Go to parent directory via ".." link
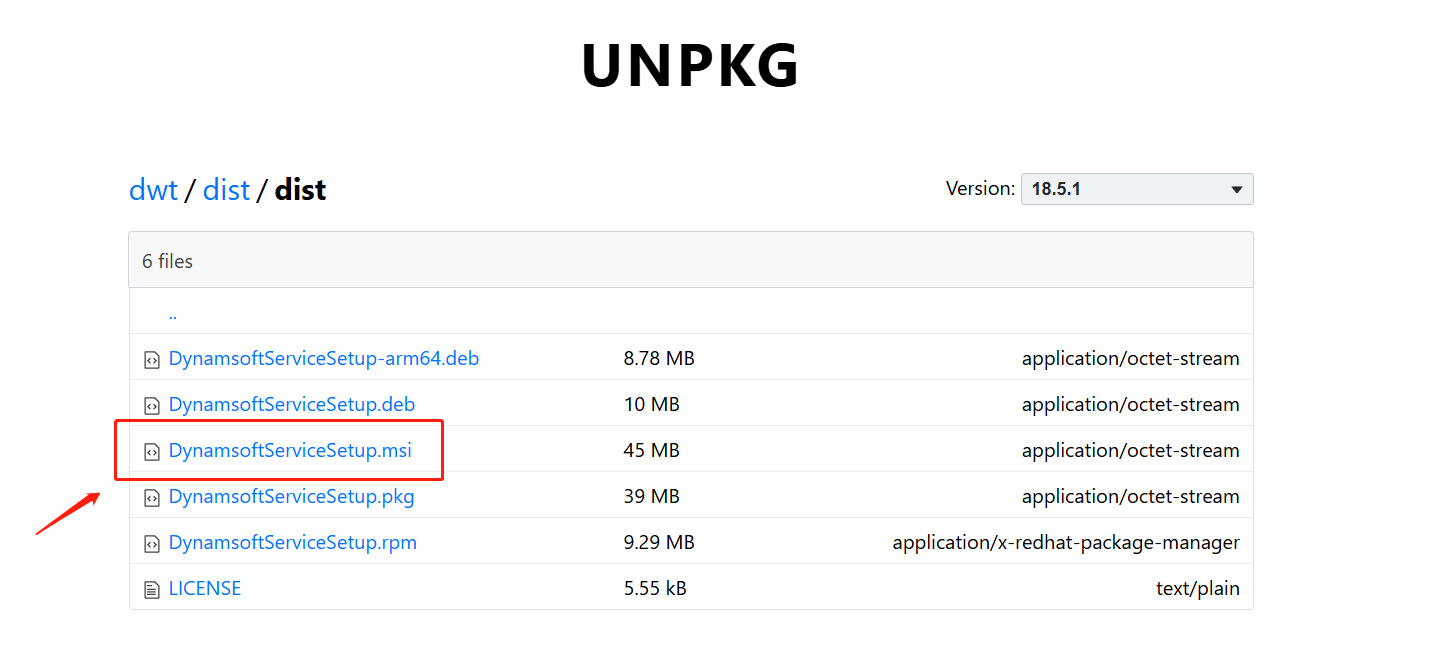 pos(173,313)
